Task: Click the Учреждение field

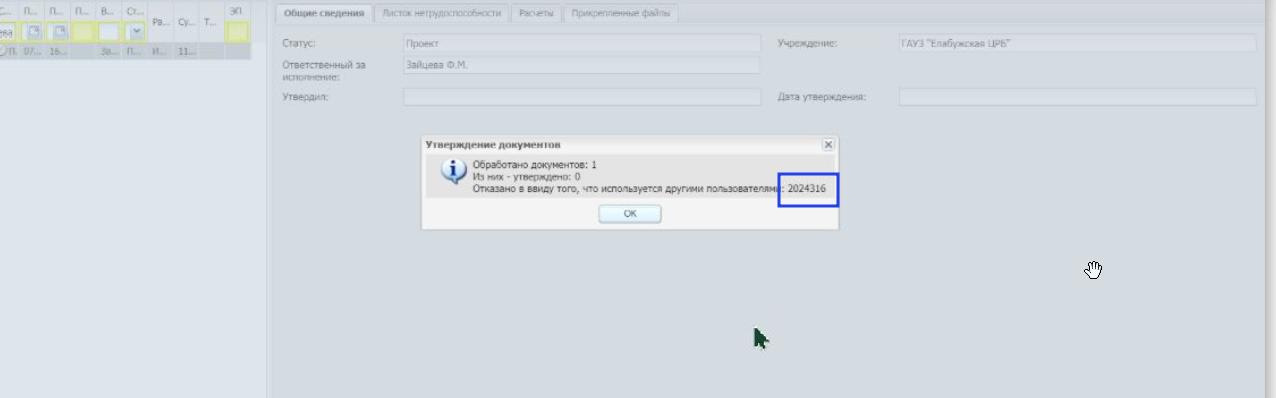Action: [x=1077, y=44]
